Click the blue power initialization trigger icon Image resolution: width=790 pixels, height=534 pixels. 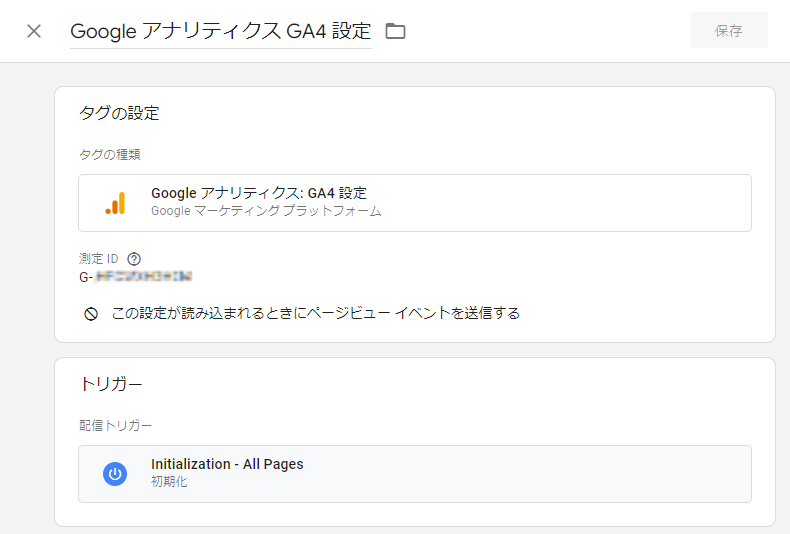[x=115, y=474]
